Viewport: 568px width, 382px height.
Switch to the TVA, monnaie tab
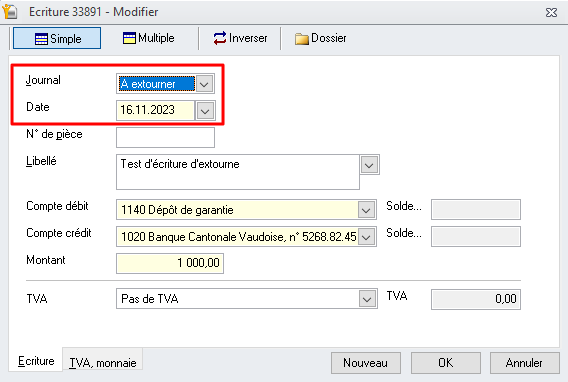click(103, 362)
